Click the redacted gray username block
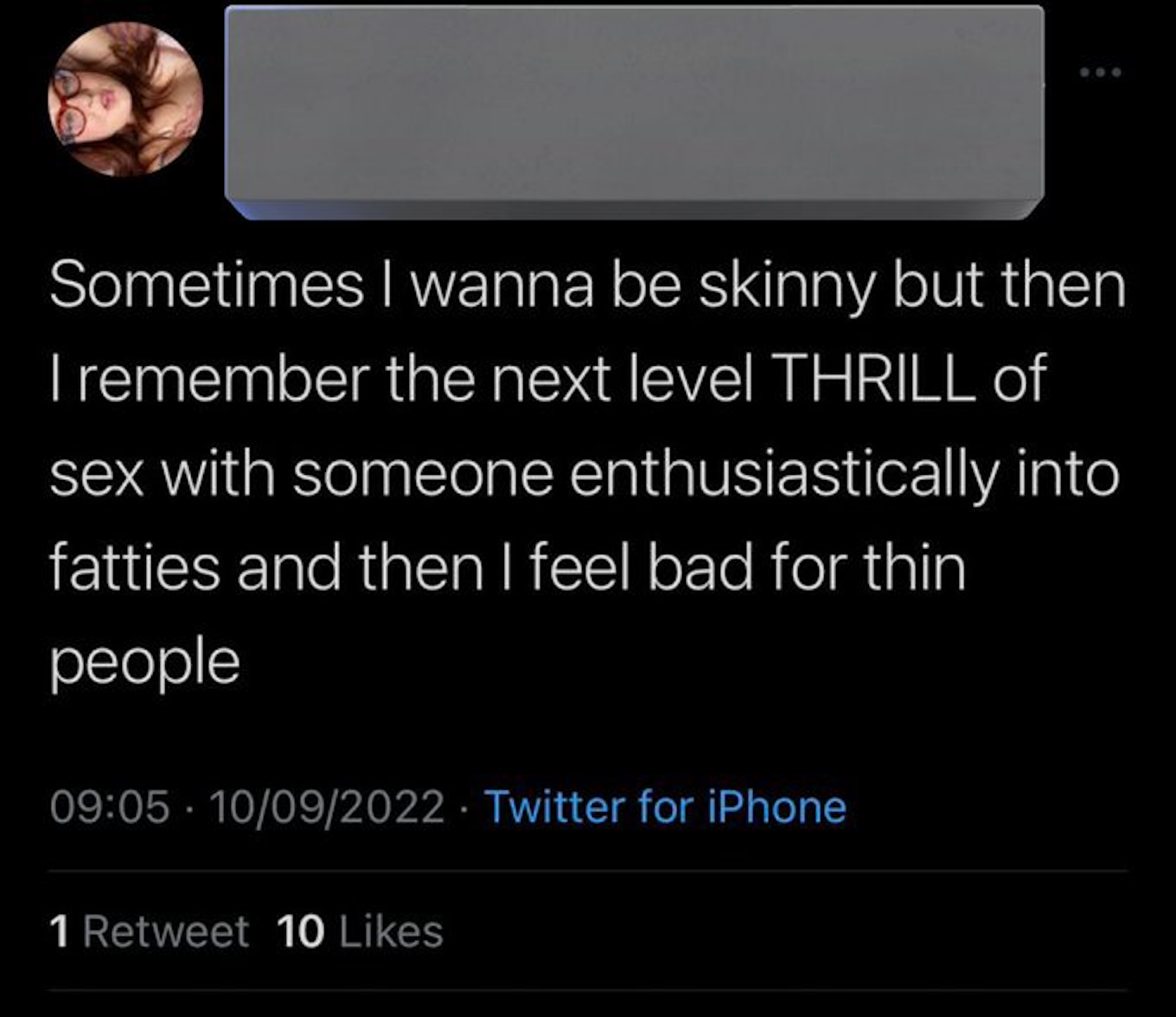The image size is (1176, 1017). point(634,108)
